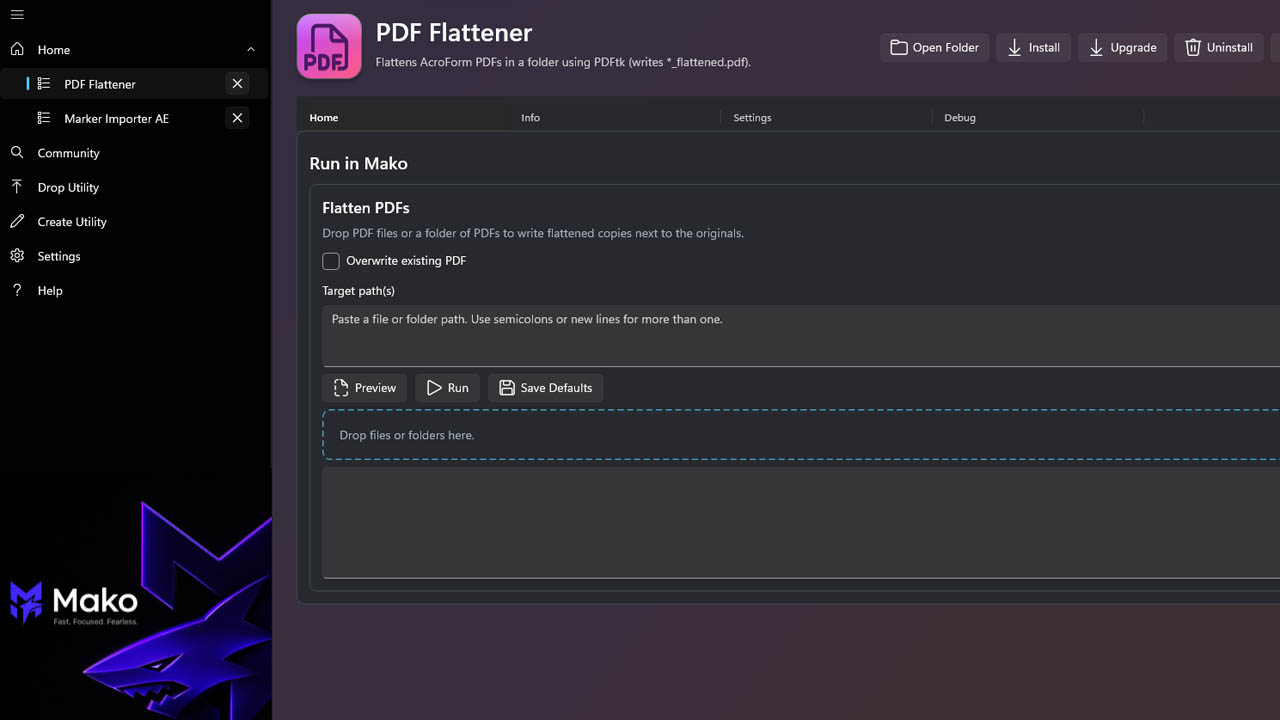Enable Overwrite existing PDF checkbox
Screen dimensions: 1280x720
pyautogui.click(x=331, y=261)
